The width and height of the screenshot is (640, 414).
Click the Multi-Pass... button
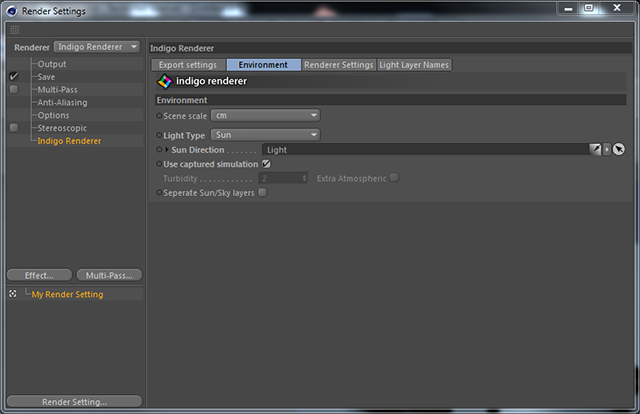(109, 275)
